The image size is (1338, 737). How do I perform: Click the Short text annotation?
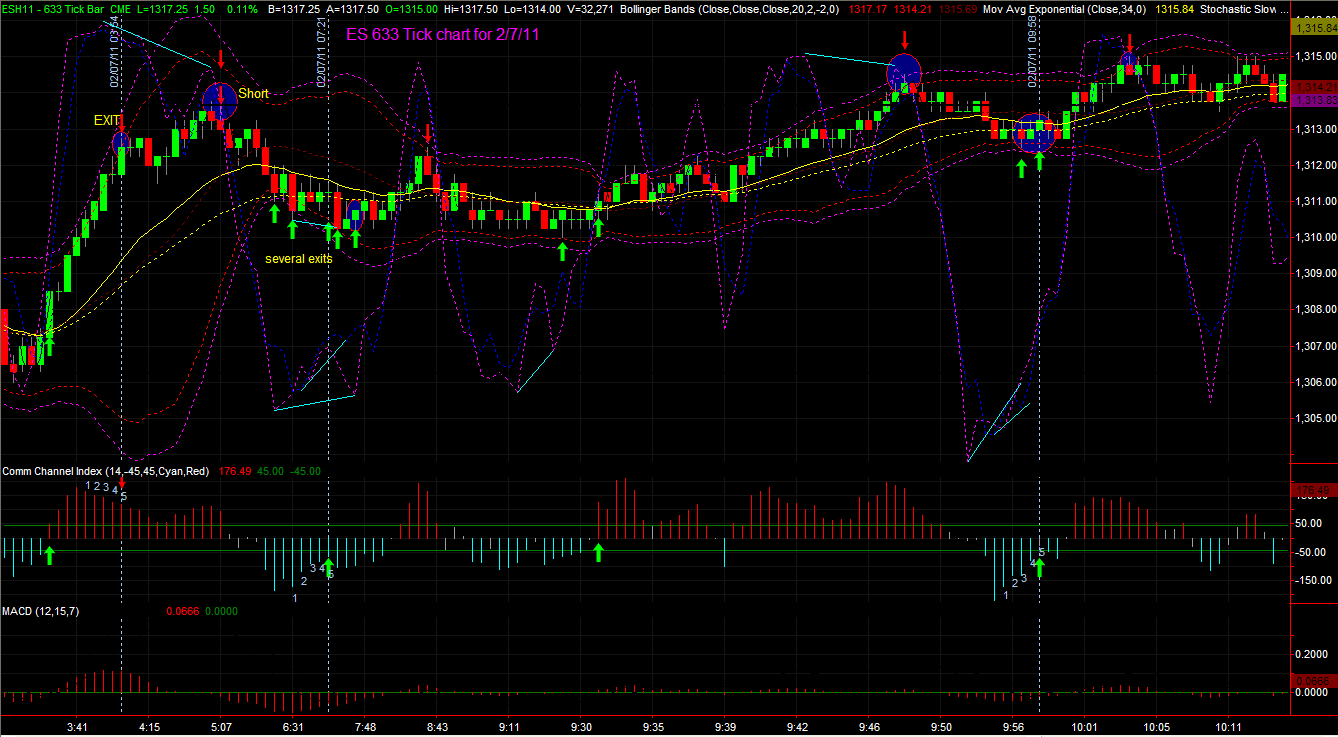tap(253, 93)
